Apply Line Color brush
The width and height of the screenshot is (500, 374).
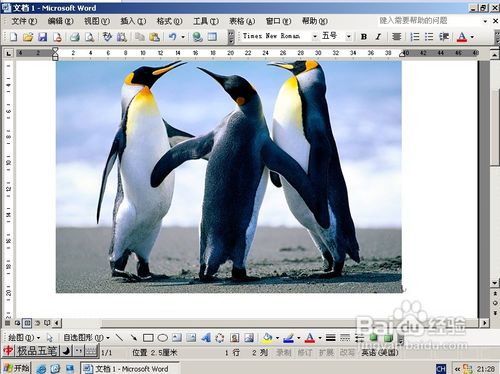click(x=288, y=338)
